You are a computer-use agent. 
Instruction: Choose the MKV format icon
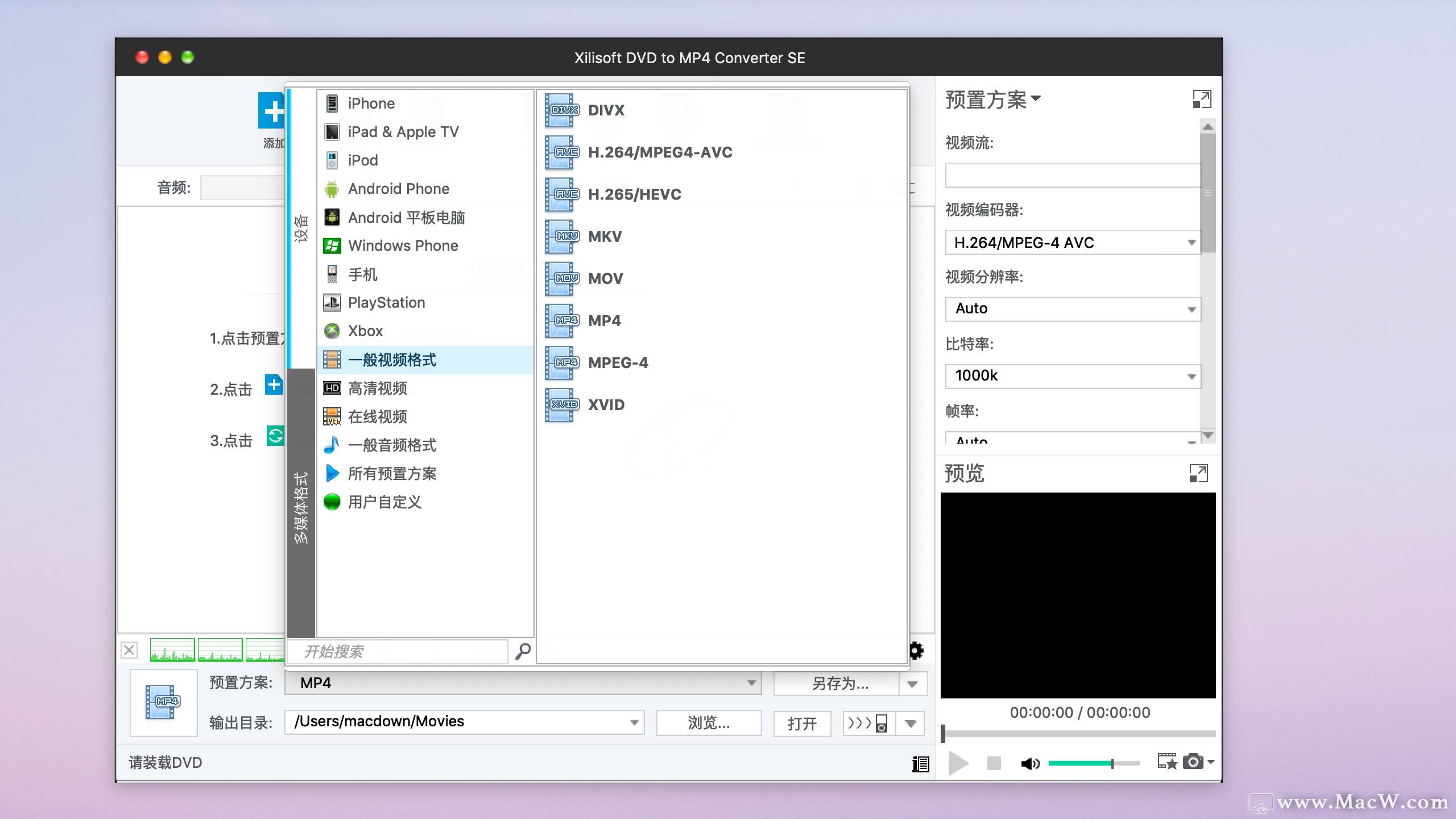562,237
